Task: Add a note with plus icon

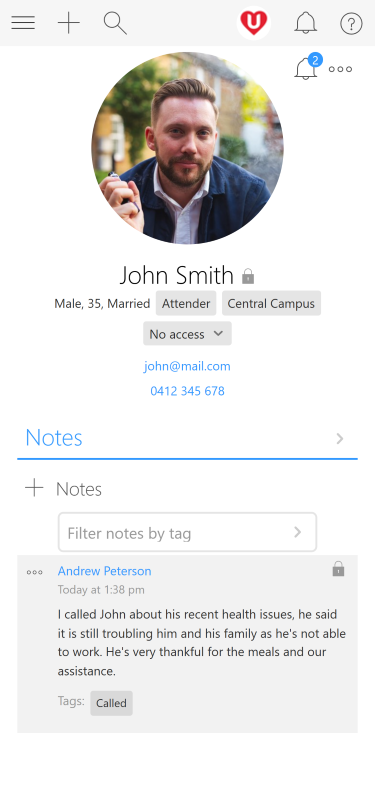Action: [x=34, y=488]
